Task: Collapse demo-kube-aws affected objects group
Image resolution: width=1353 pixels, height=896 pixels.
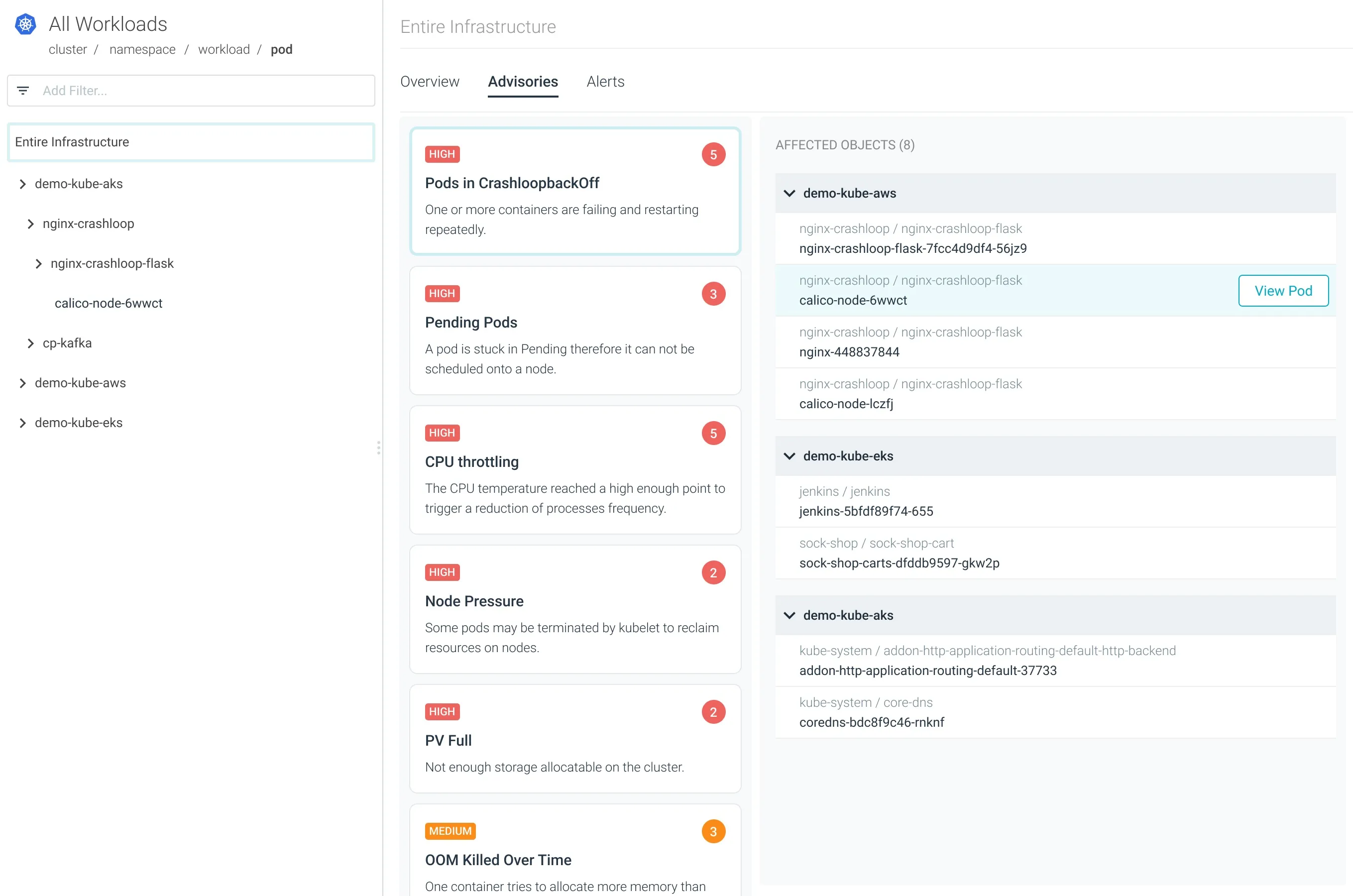Action: click(x=789, y=193)
